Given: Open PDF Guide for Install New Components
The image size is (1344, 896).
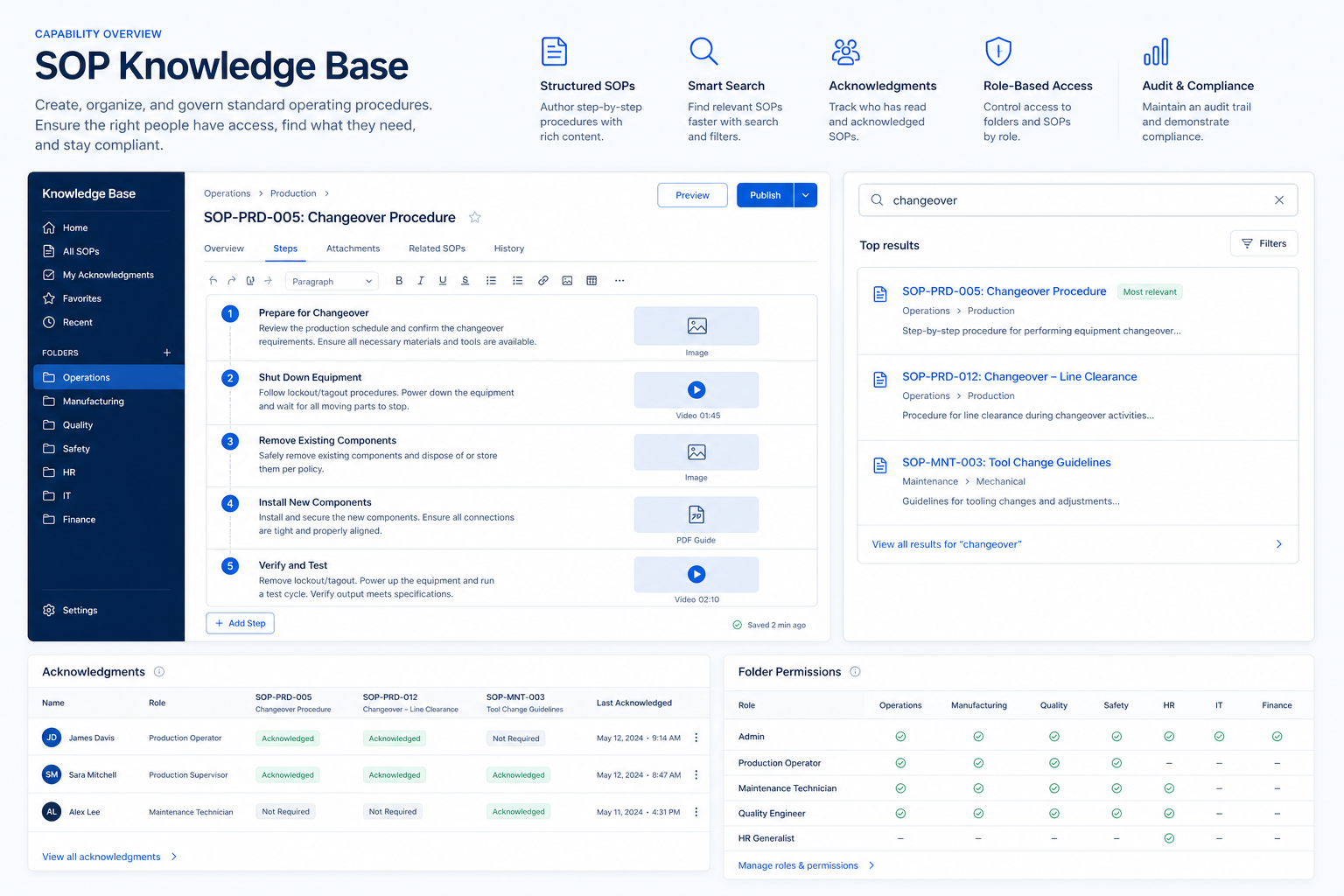Looking at the screenshot, I should 696,514.
